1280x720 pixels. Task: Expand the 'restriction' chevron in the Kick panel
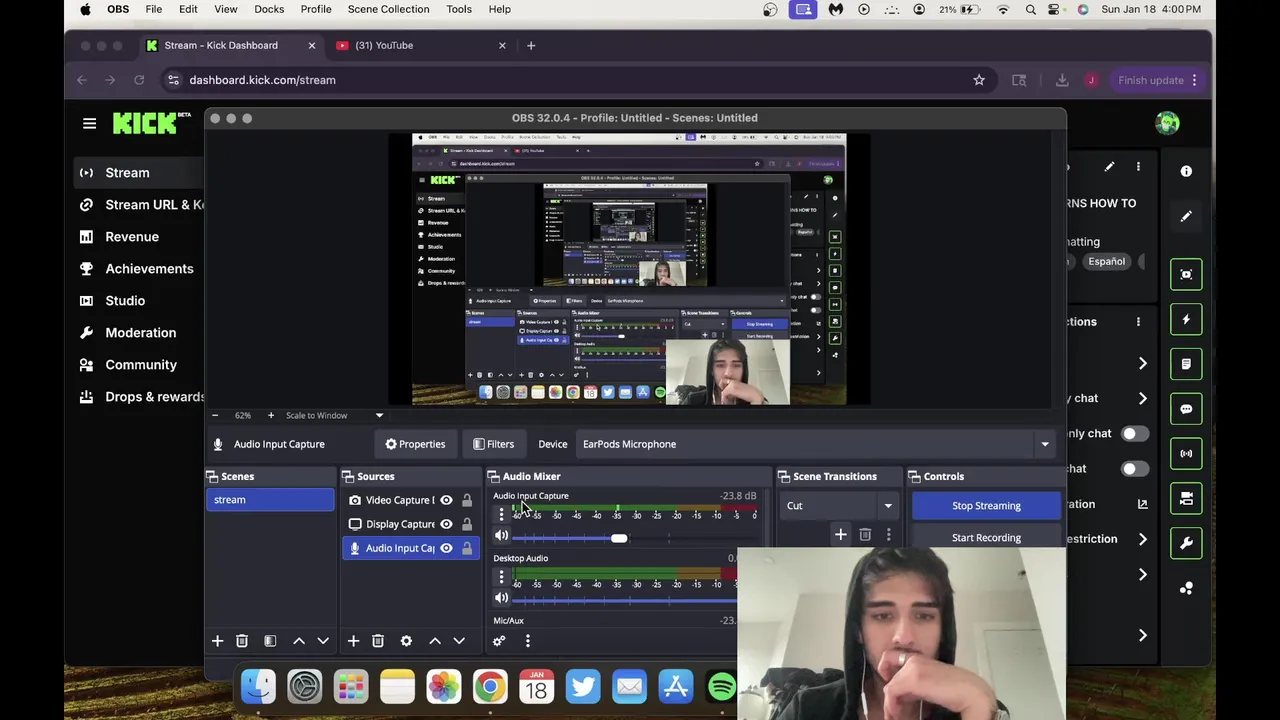click(x=1142, y=539)
